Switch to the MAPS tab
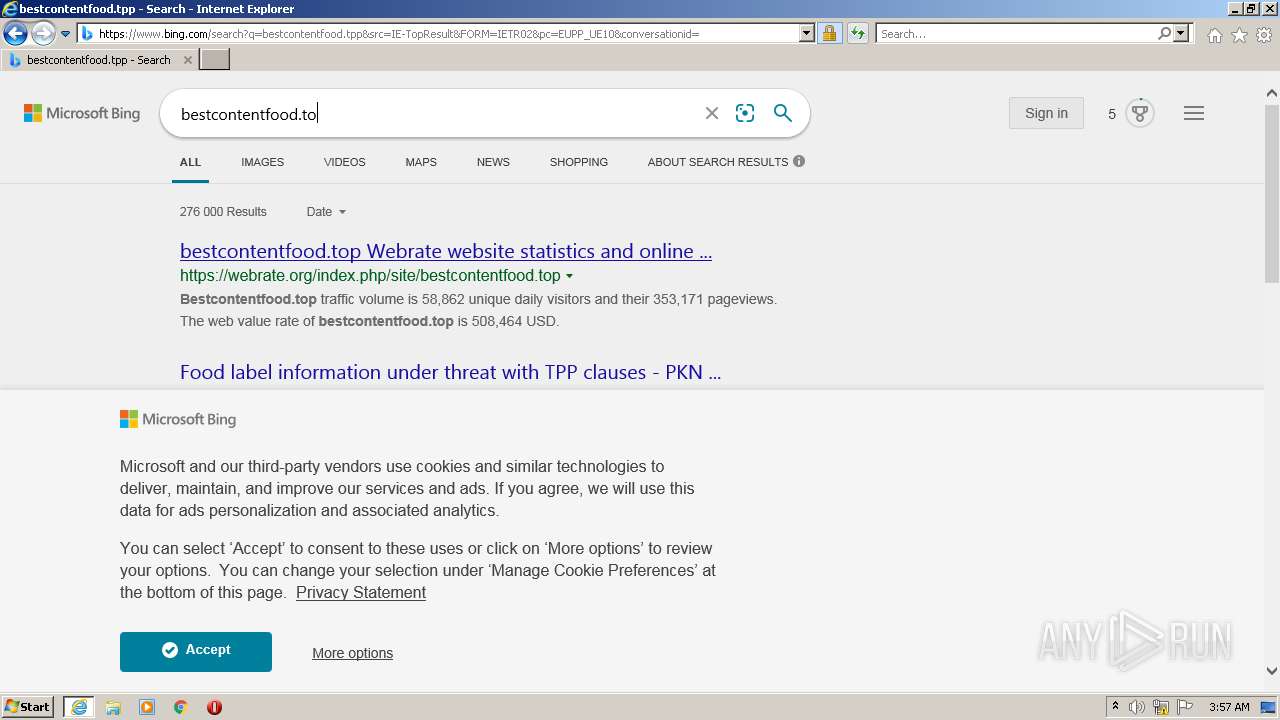The image size is (1280, 720). click(x=421, y=162)
